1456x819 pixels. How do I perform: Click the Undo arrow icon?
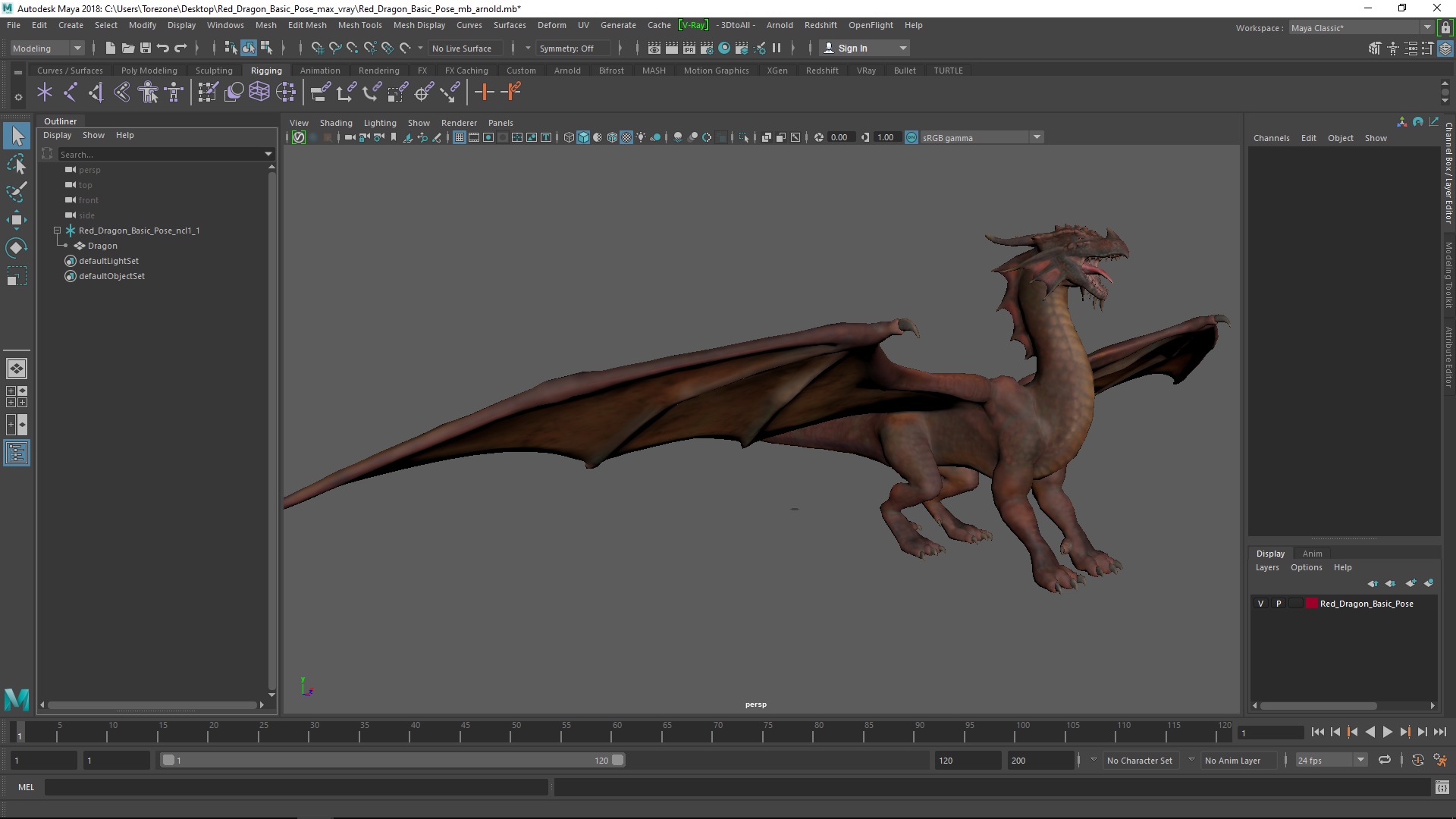click(163, 48)
